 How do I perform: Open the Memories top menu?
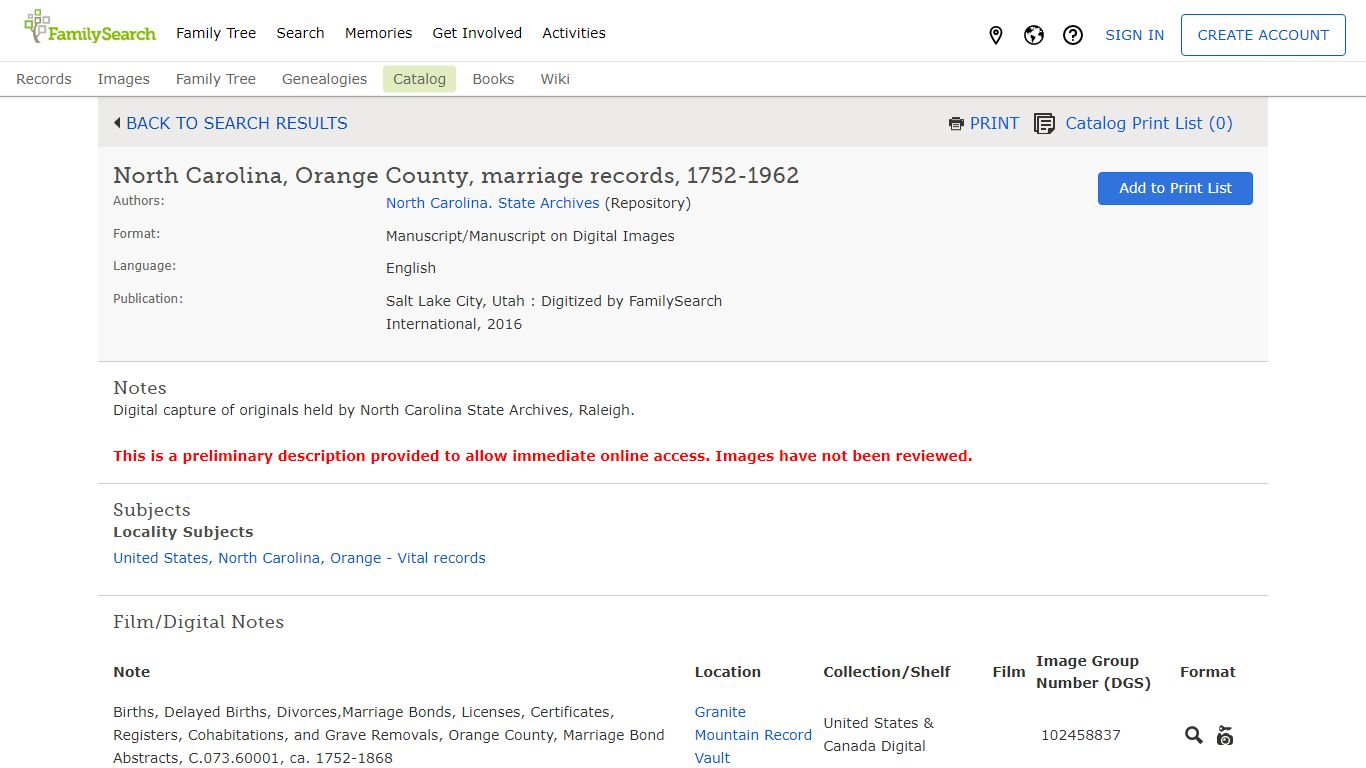point(378,33)
